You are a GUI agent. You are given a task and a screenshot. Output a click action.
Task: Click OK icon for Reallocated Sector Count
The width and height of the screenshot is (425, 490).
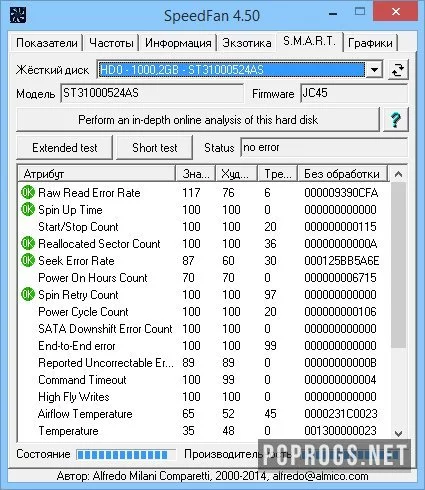(x=28, y=243)
